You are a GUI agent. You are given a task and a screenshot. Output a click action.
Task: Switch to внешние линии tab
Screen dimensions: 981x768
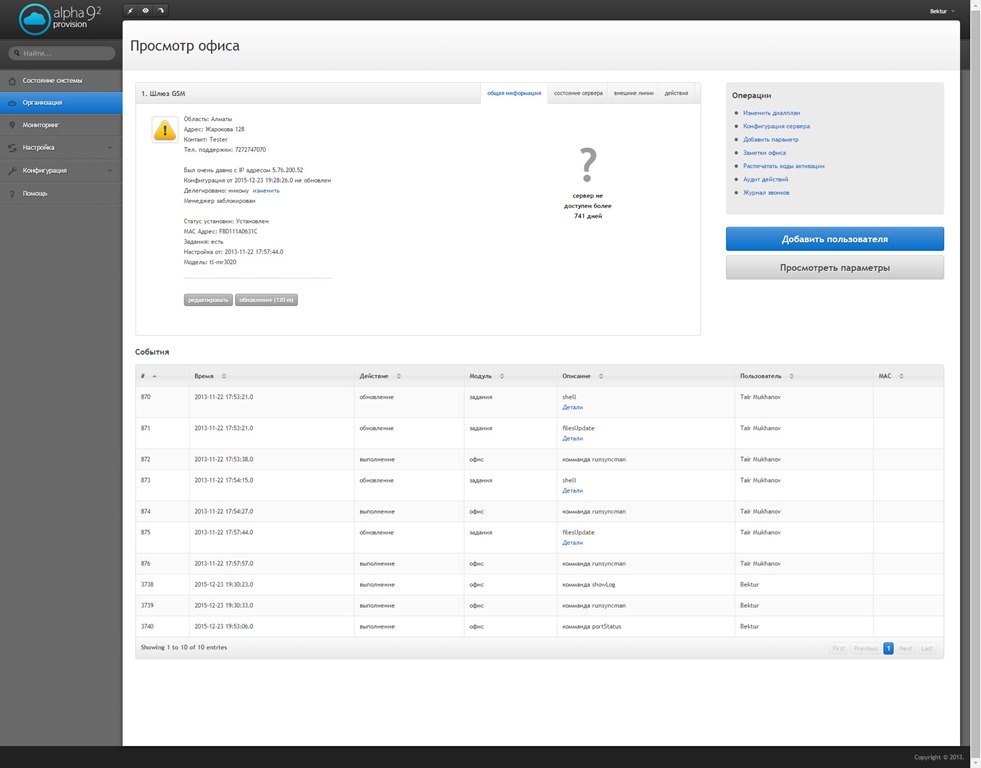coord(633,93)
